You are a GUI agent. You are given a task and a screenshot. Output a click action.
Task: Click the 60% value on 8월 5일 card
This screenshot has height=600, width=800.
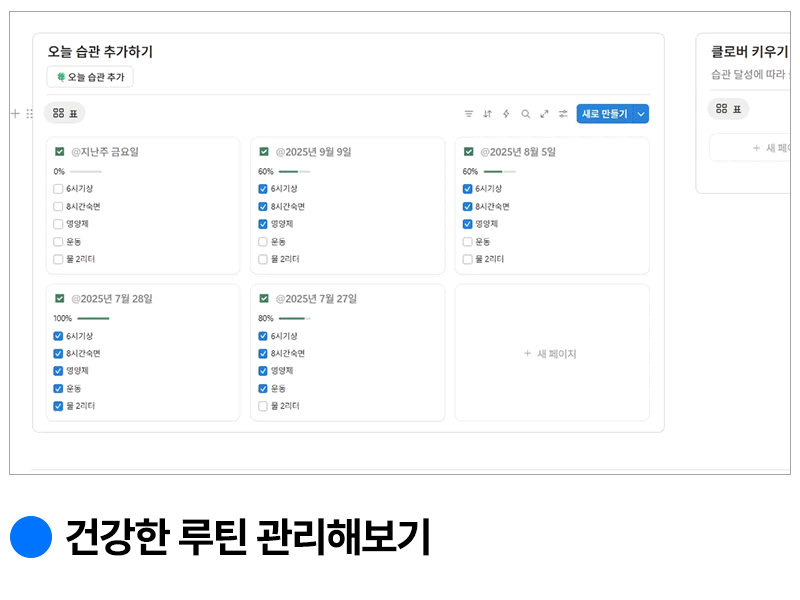[x=470, y=171]
